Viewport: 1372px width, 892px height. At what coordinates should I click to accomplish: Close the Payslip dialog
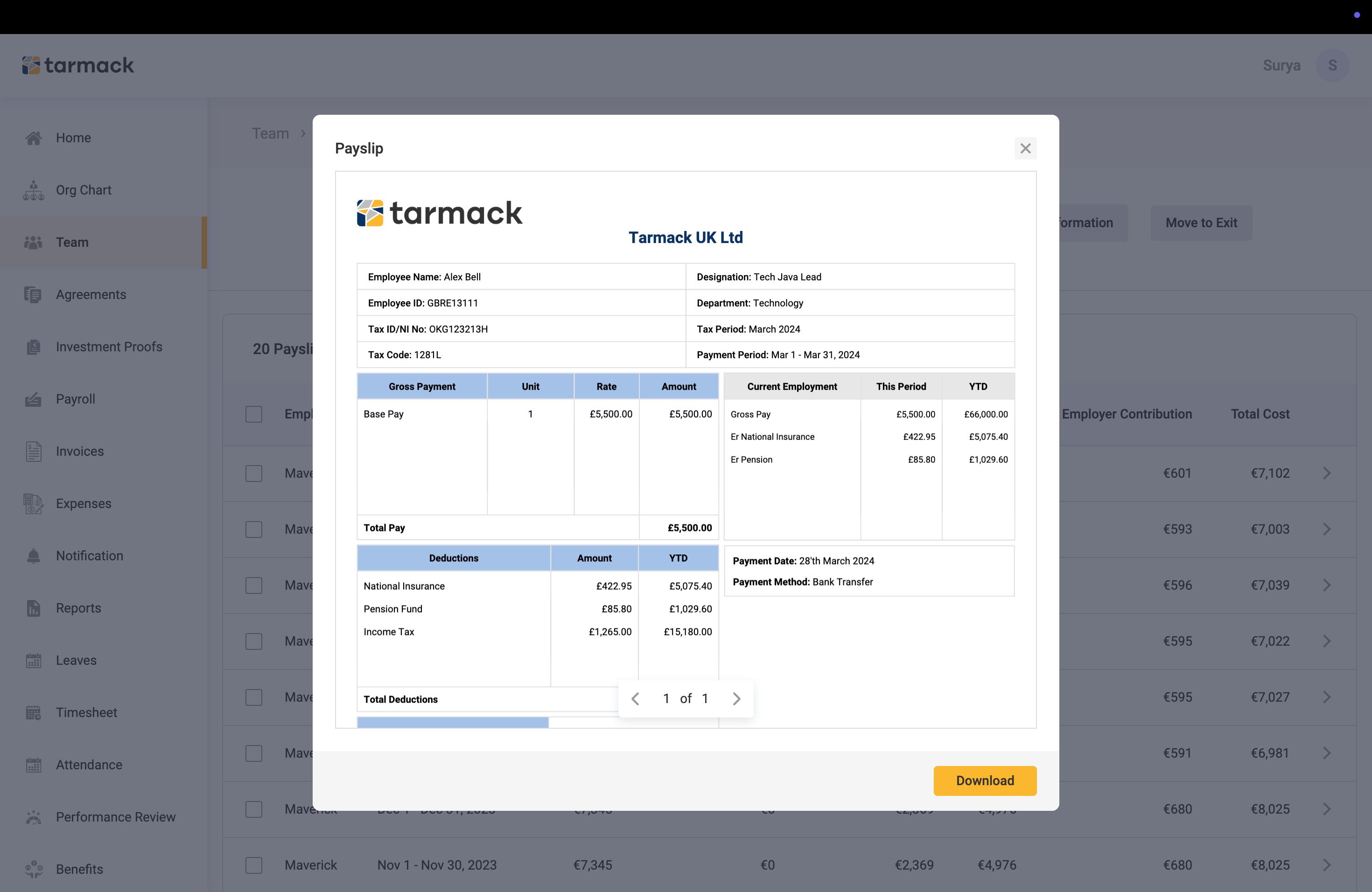pyautogui.click(x=1025, y=149)
